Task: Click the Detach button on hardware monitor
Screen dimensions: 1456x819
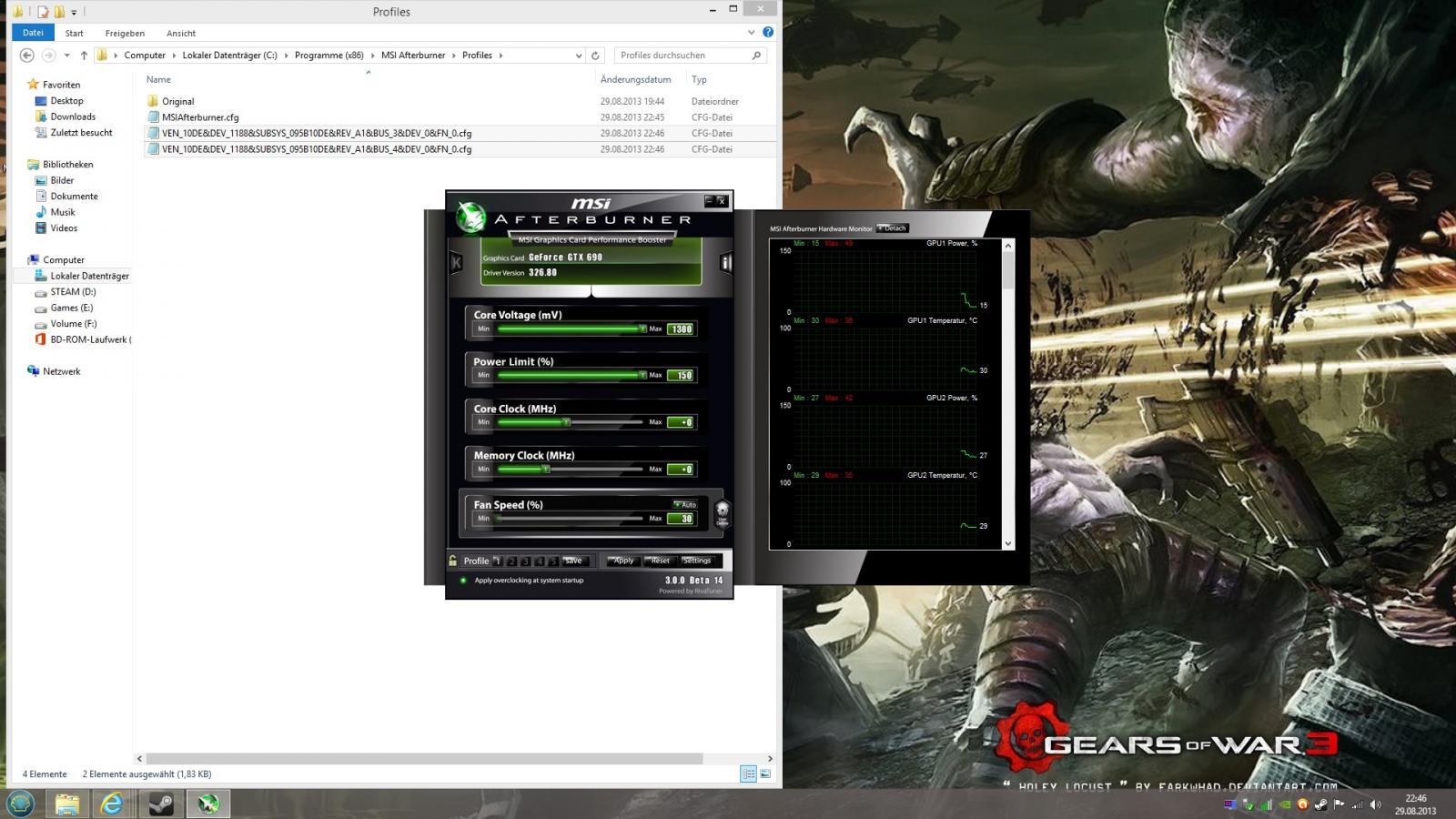Action: pos(893,228)
